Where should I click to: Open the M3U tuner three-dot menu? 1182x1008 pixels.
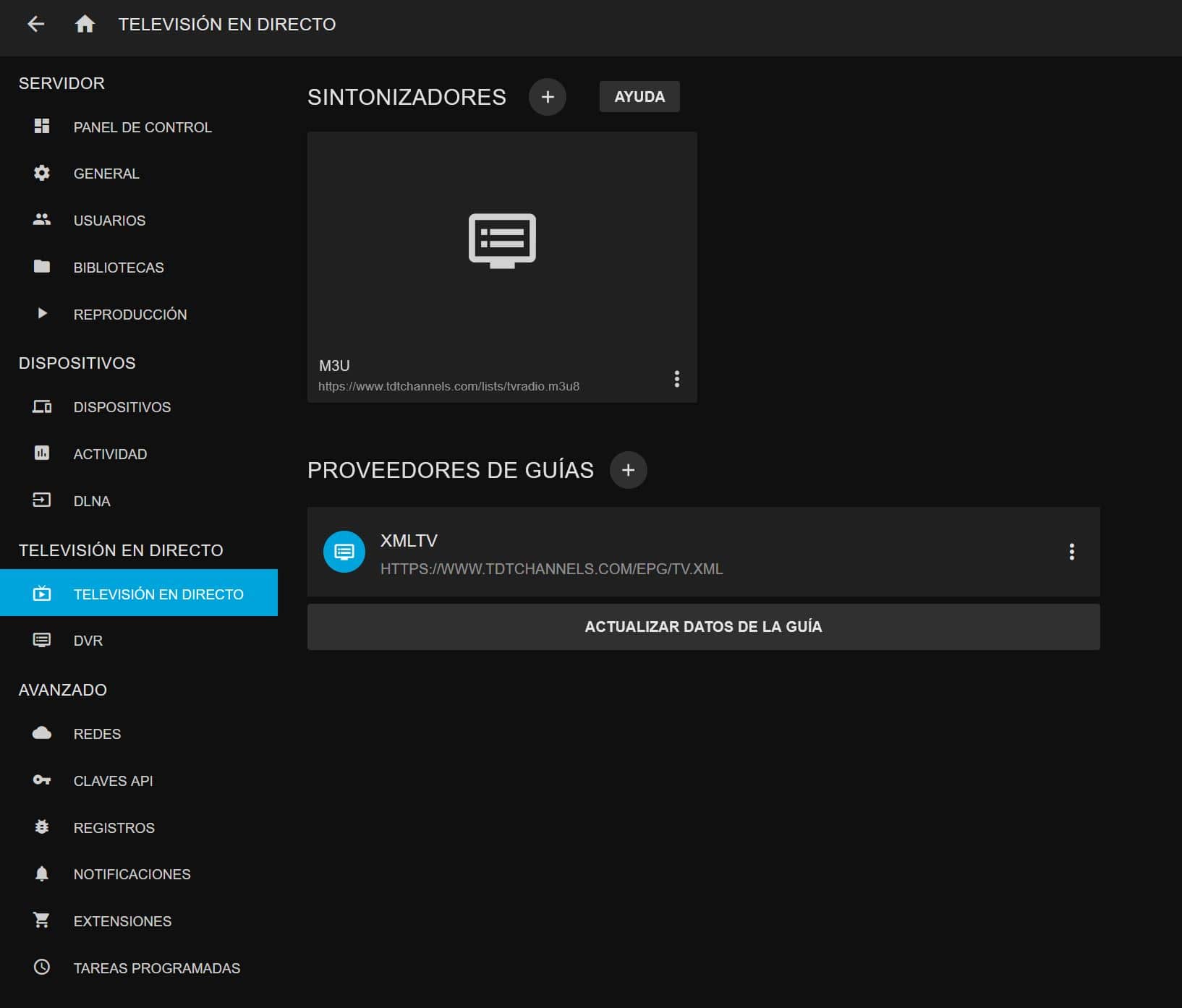coord(676,379)
